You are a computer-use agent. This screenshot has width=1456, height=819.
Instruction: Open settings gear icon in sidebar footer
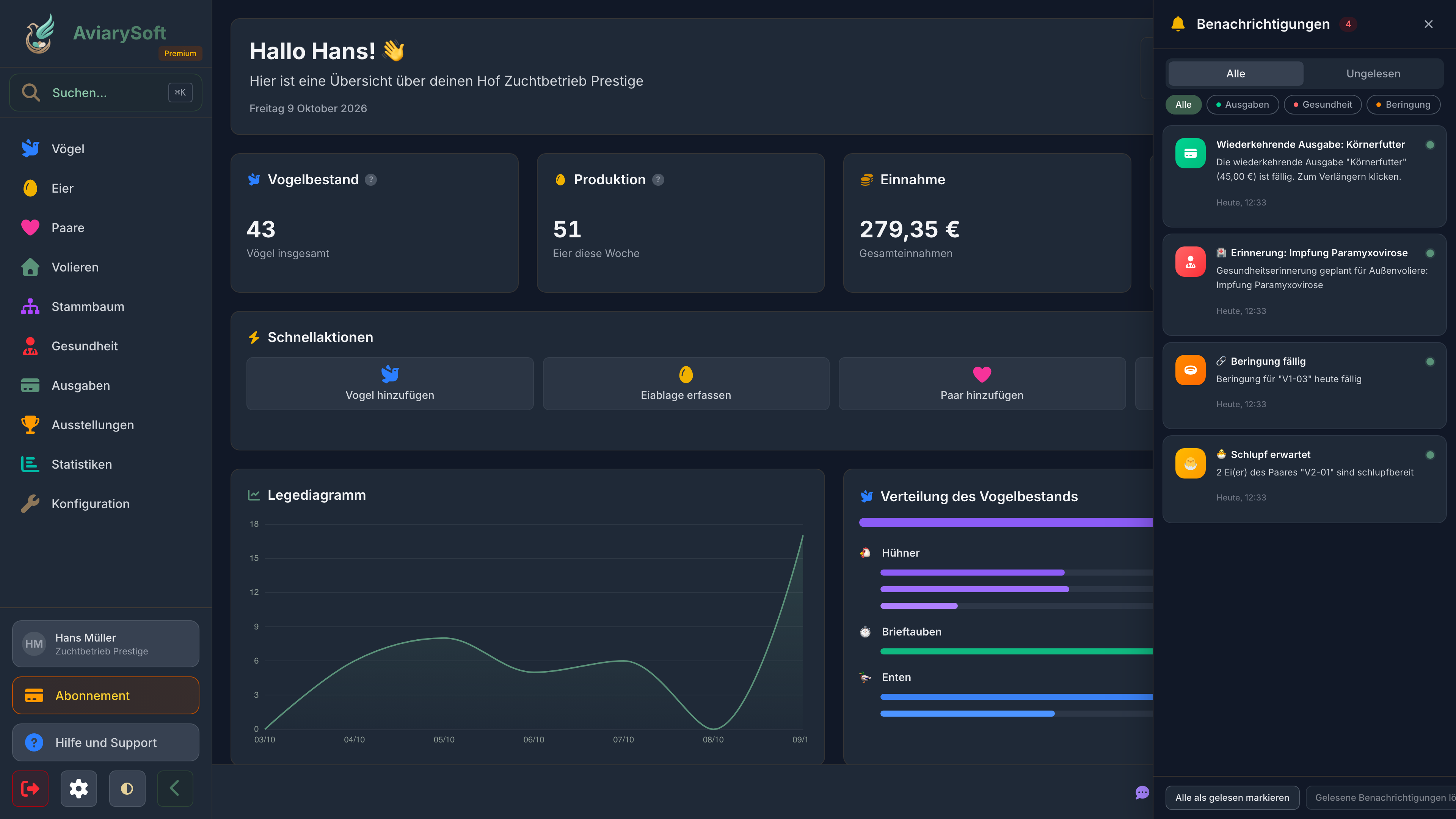click(78, 789)
